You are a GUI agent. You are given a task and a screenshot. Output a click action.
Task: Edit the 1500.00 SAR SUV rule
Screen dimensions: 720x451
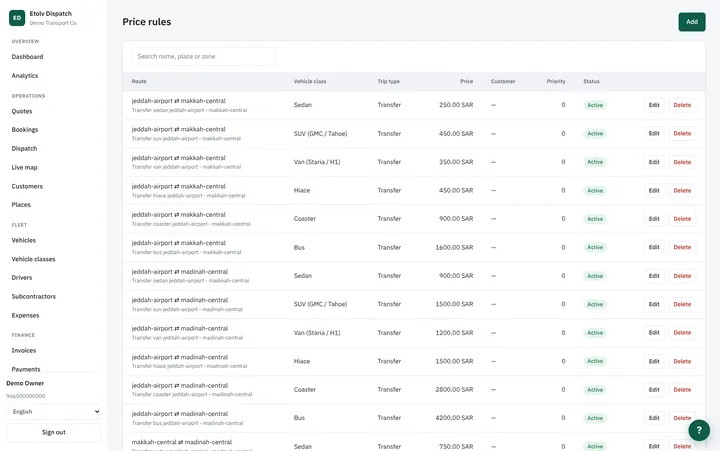(654, 304)
